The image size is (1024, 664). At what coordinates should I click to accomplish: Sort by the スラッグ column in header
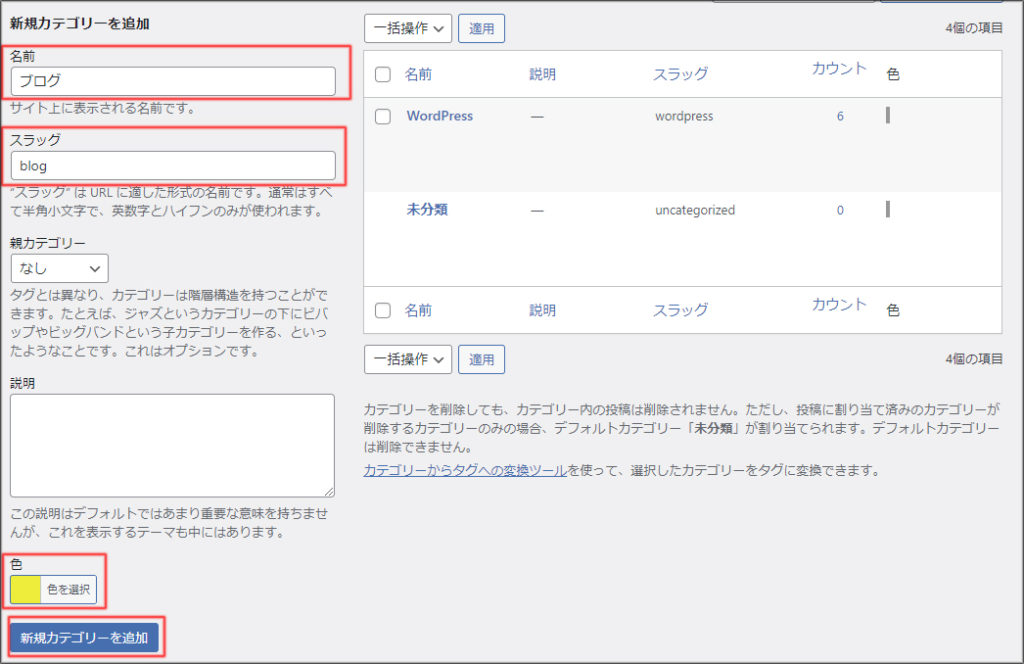680,75
